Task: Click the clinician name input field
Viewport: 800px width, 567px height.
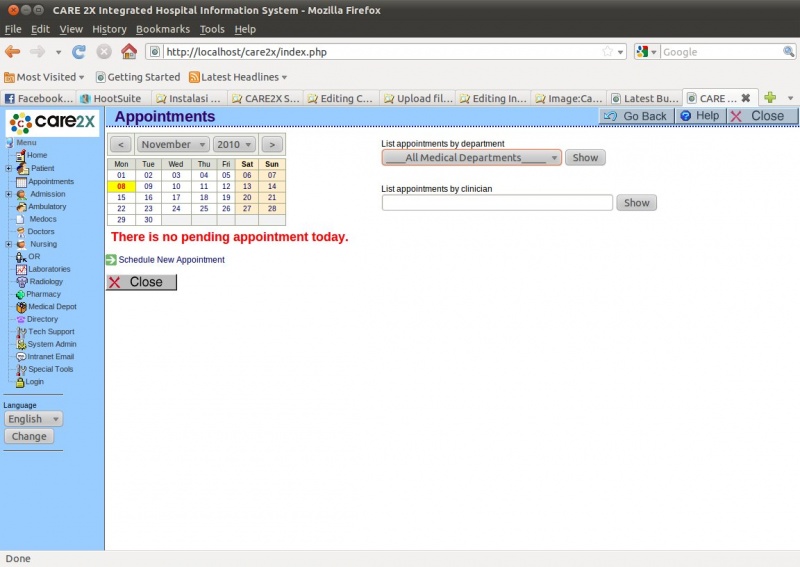Action: (x=497, y=203)
